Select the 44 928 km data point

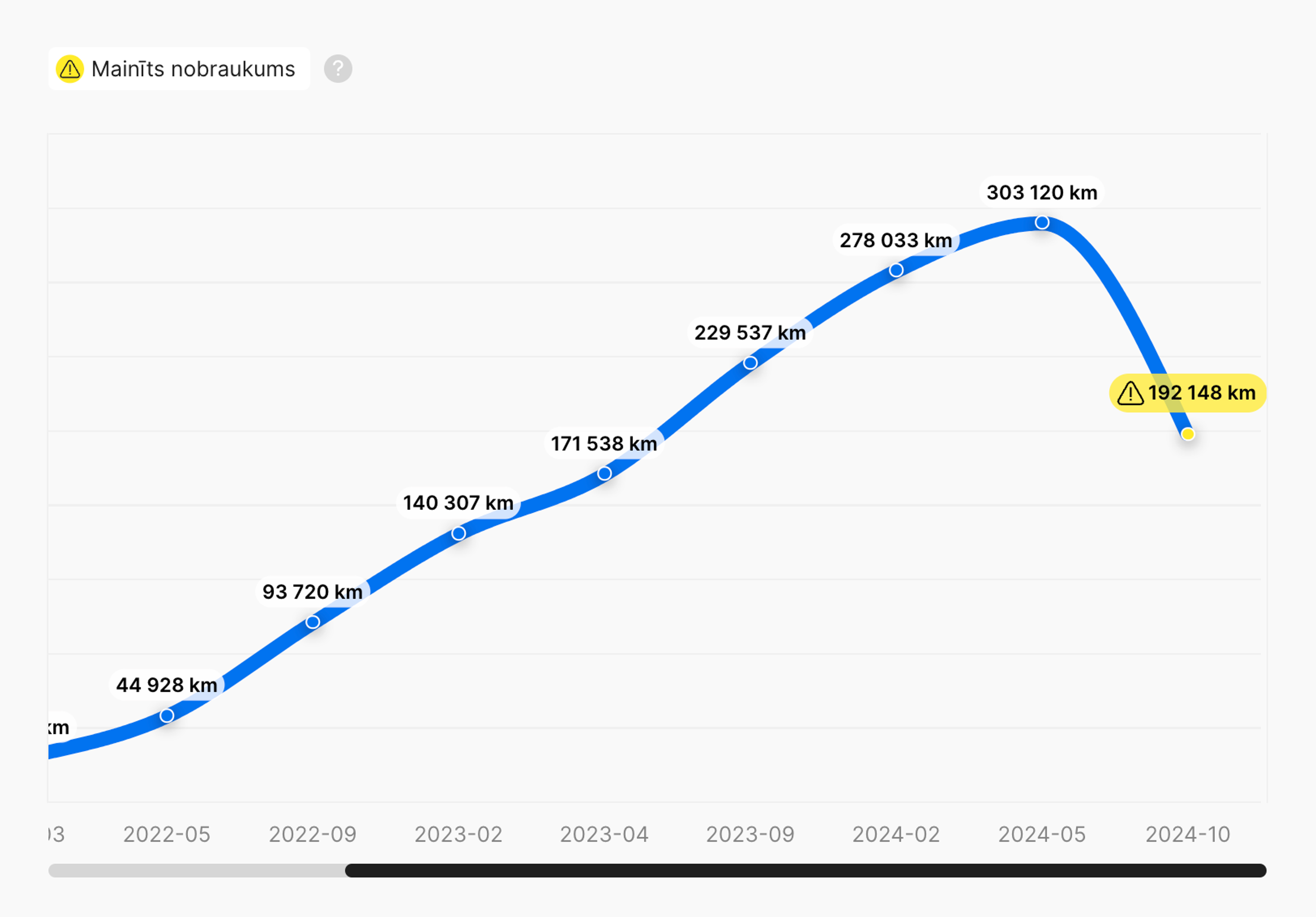coord(167,715)
